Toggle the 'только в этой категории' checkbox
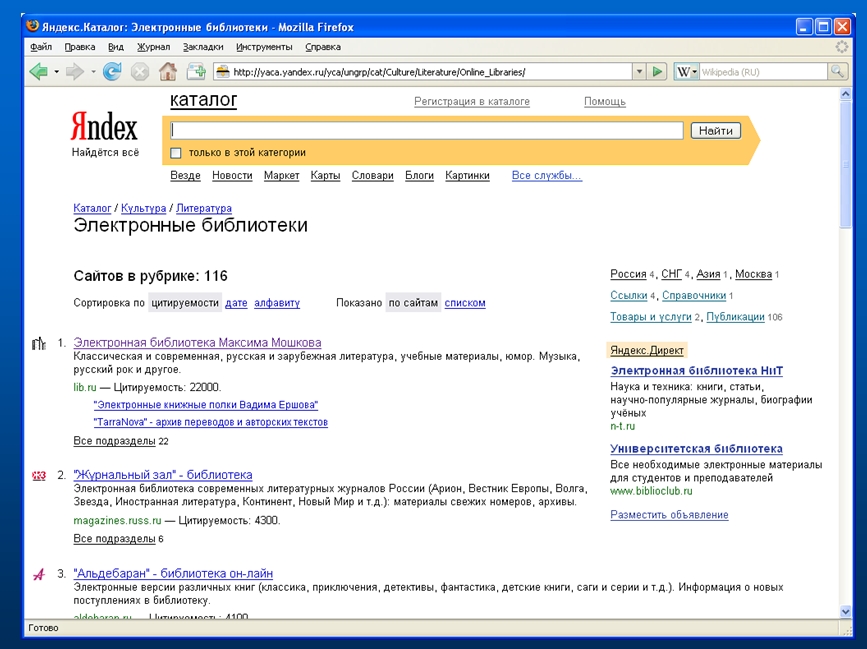 [x=176, y=153]
